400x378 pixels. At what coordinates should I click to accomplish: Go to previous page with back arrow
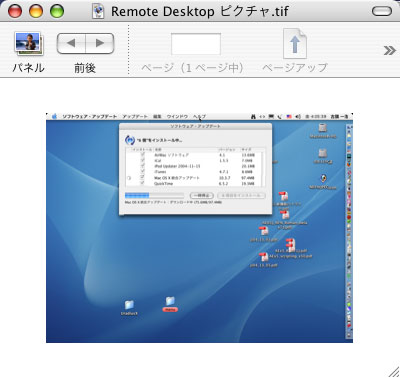tap(71, 43)
